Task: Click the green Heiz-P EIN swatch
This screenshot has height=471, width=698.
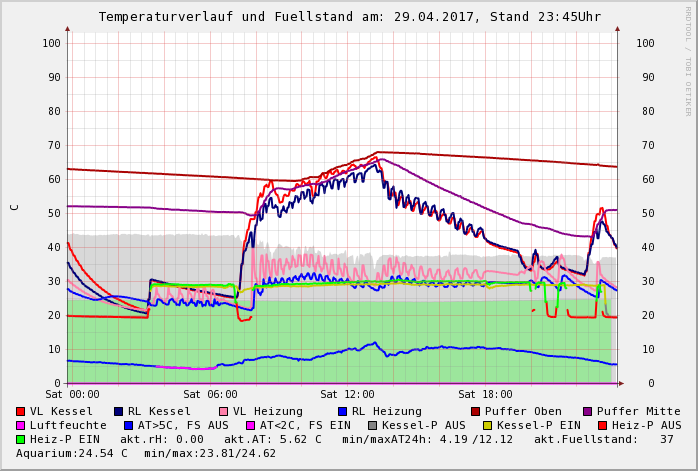Action: (x=21, y=439)
